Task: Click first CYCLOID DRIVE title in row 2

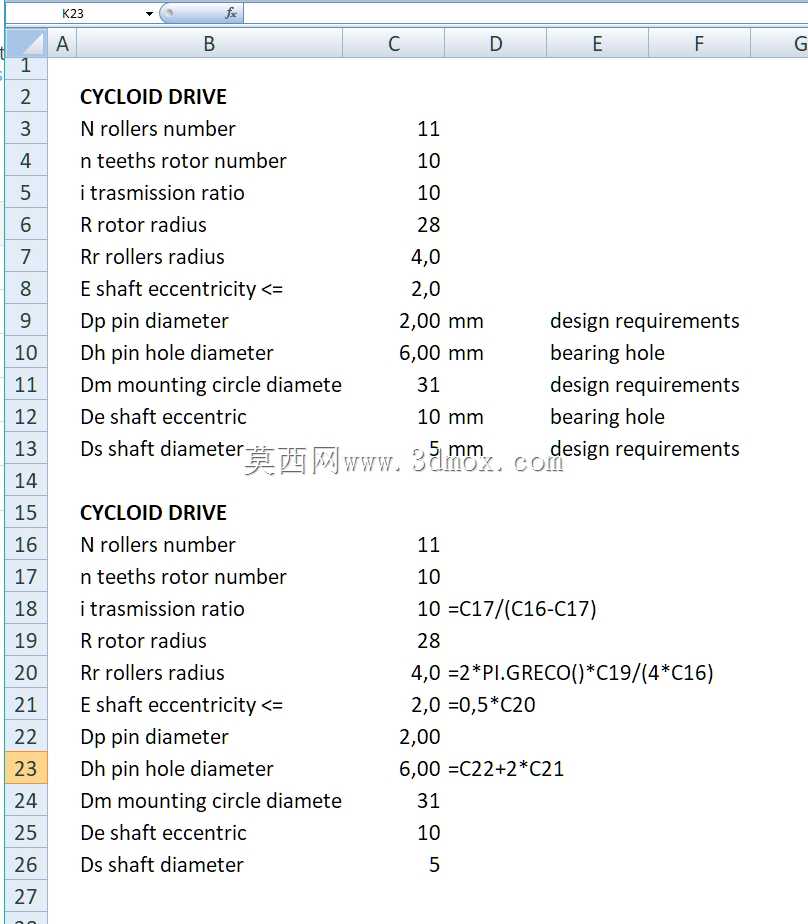Action: tap(153, 97)
